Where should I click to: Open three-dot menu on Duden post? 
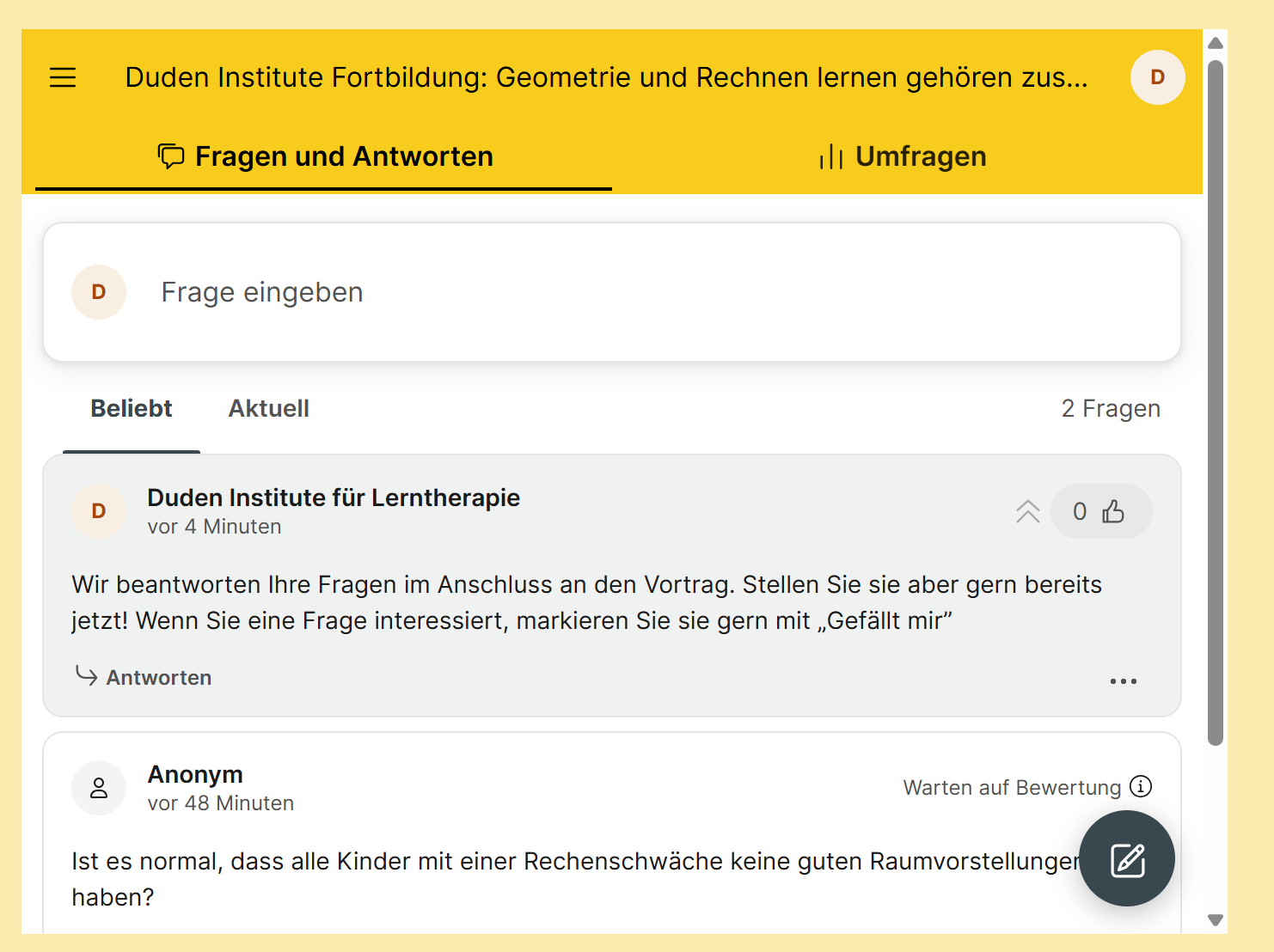1123,680
